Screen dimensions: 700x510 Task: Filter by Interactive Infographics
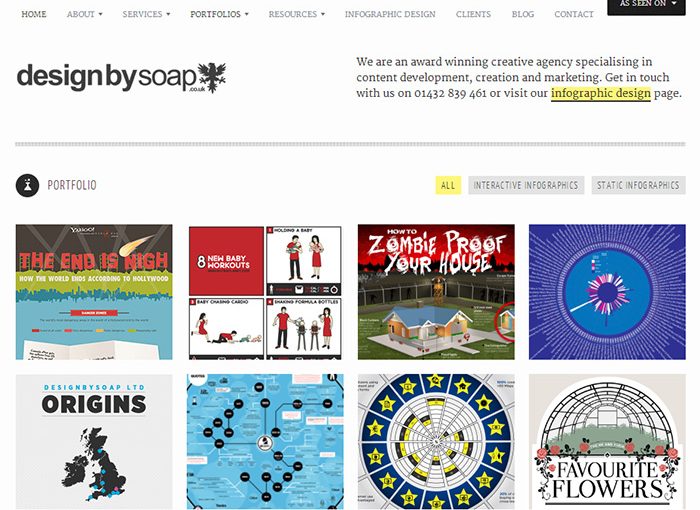526,185
